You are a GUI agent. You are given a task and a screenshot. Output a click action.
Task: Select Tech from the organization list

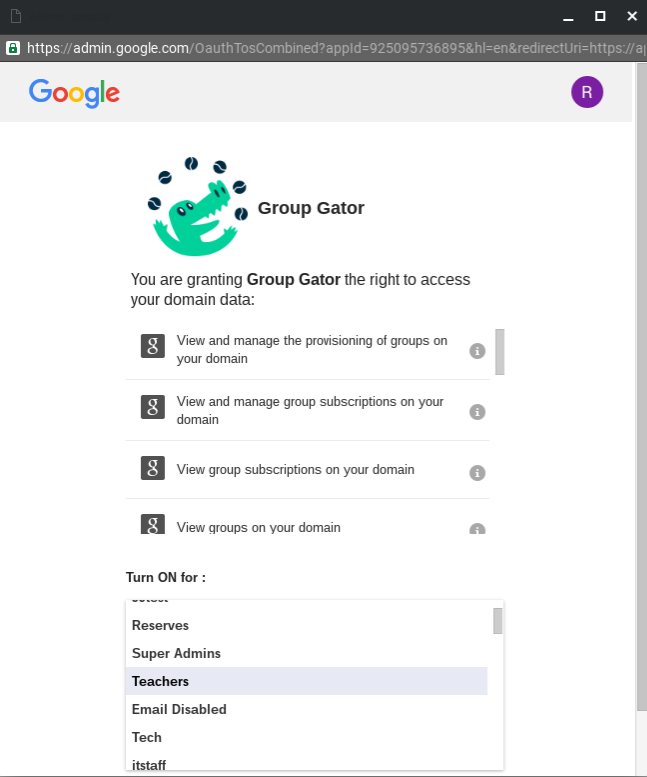pyautogui.click(x=147, y=737)
